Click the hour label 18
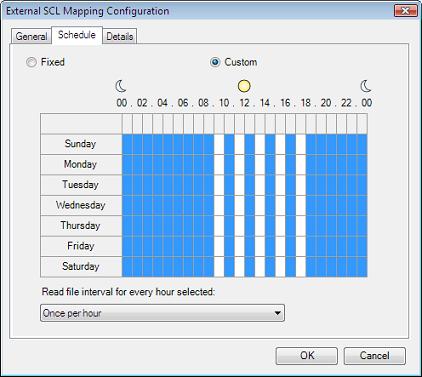Screen dimensions: 422x377 [x=306, y=103]
